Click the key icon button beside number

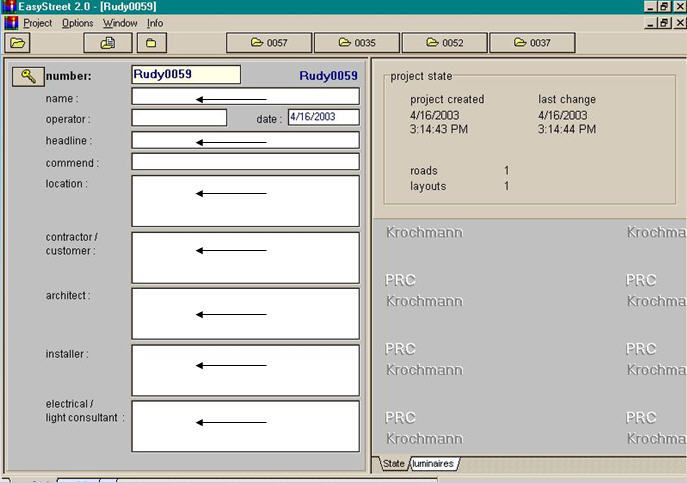28,76
